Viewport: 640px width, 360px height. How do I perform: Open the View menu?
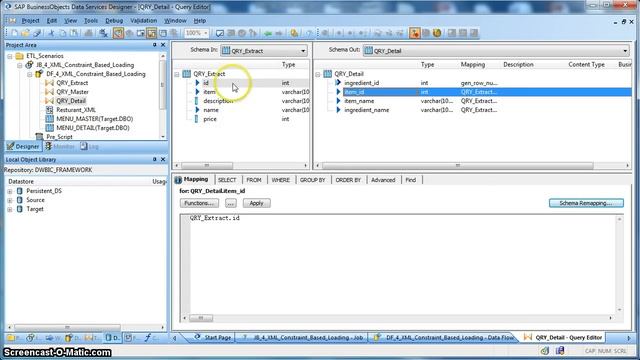70,20
